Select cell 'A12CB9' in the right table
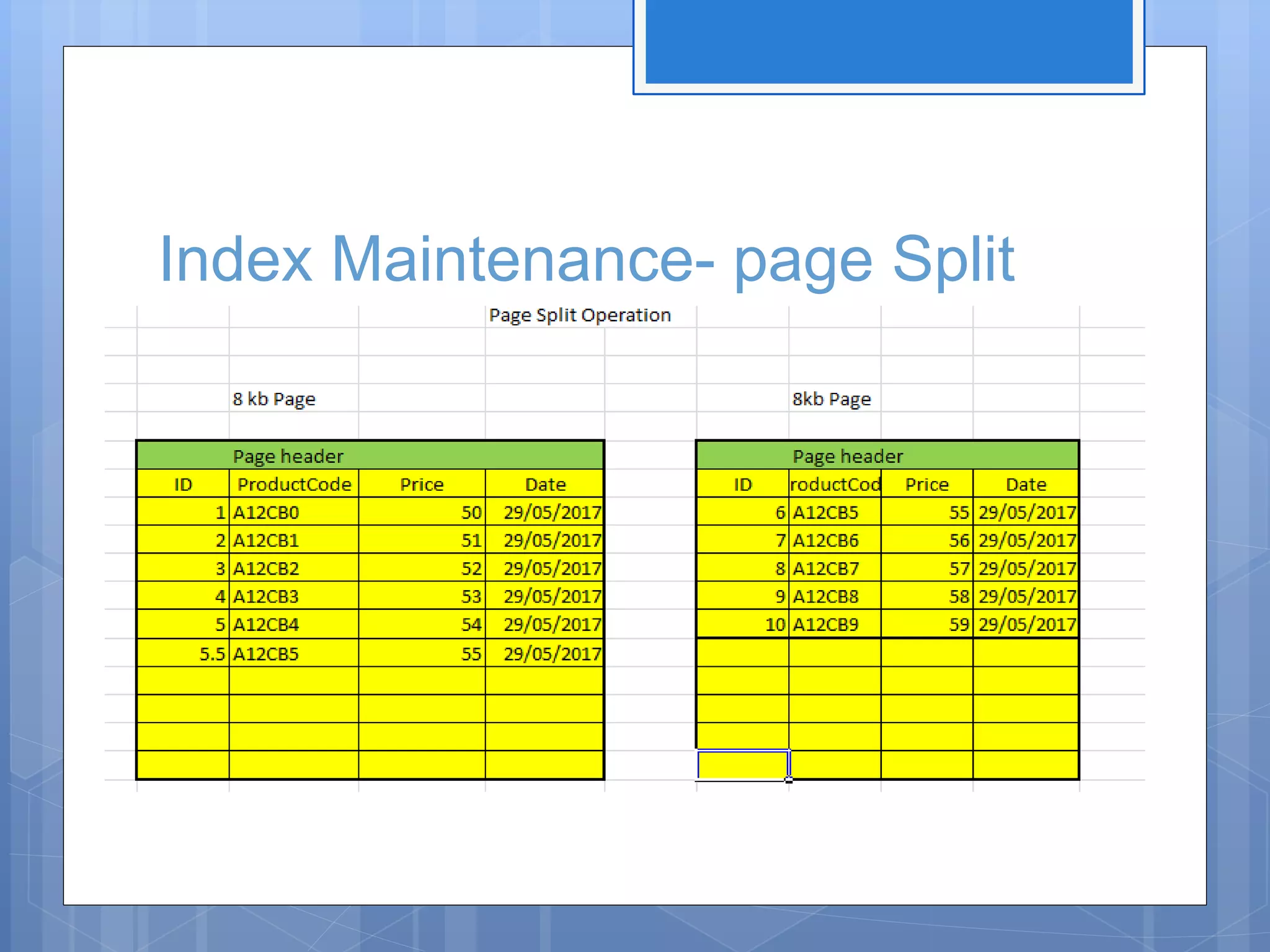Screen dimensions: 1270x952 pos(835,624)
